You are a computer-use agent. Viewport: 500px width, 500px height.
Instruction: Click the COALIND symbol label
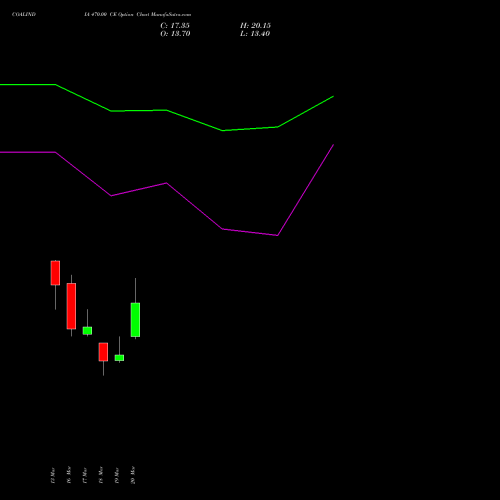pyautogui.click(x=24, y=15)
